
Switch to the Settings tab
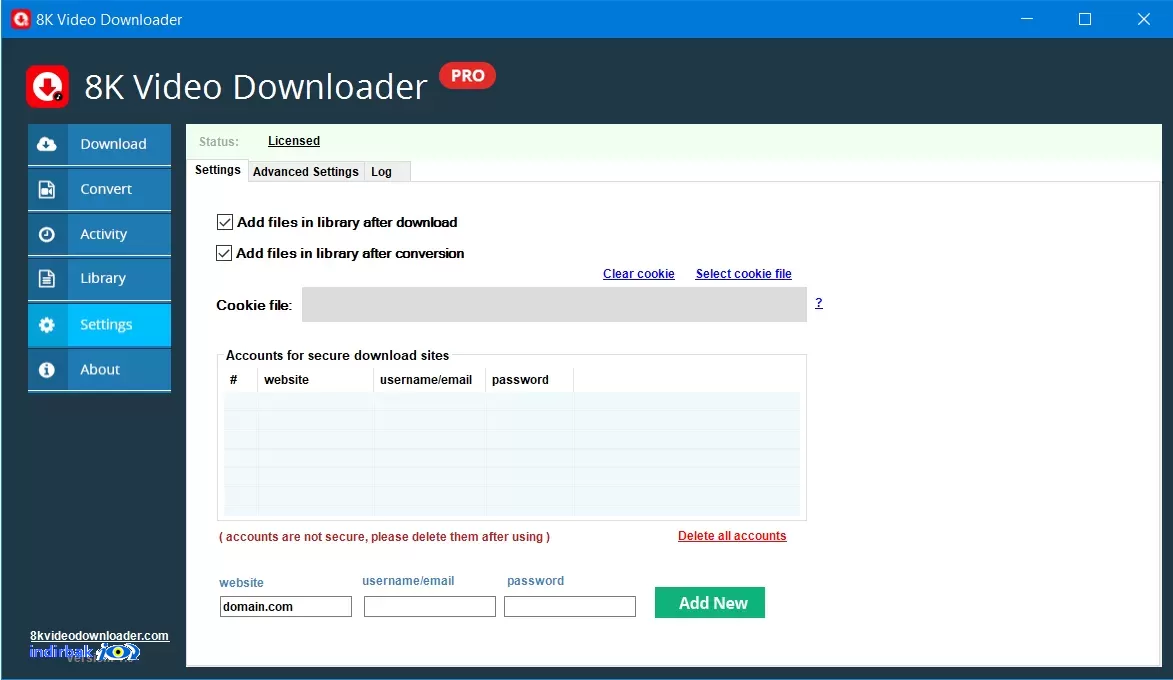coord(218,170)
